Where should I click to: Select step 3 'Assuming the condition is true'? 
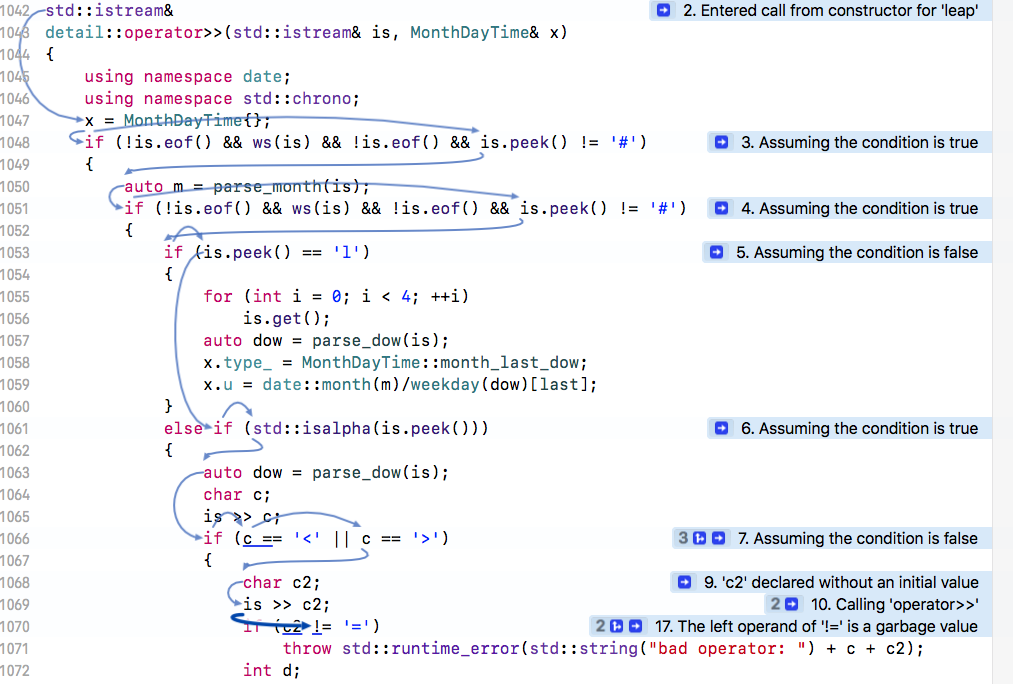pos(859,142)
